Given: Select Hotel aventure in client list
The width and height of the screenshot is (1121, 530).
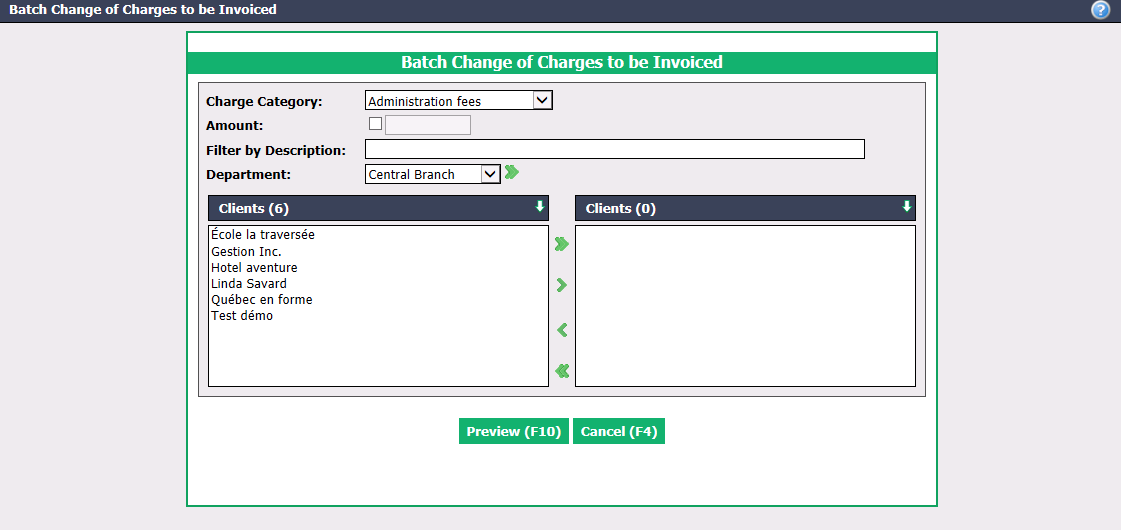Looking at the screenshot, I should (x=255, y=268).
